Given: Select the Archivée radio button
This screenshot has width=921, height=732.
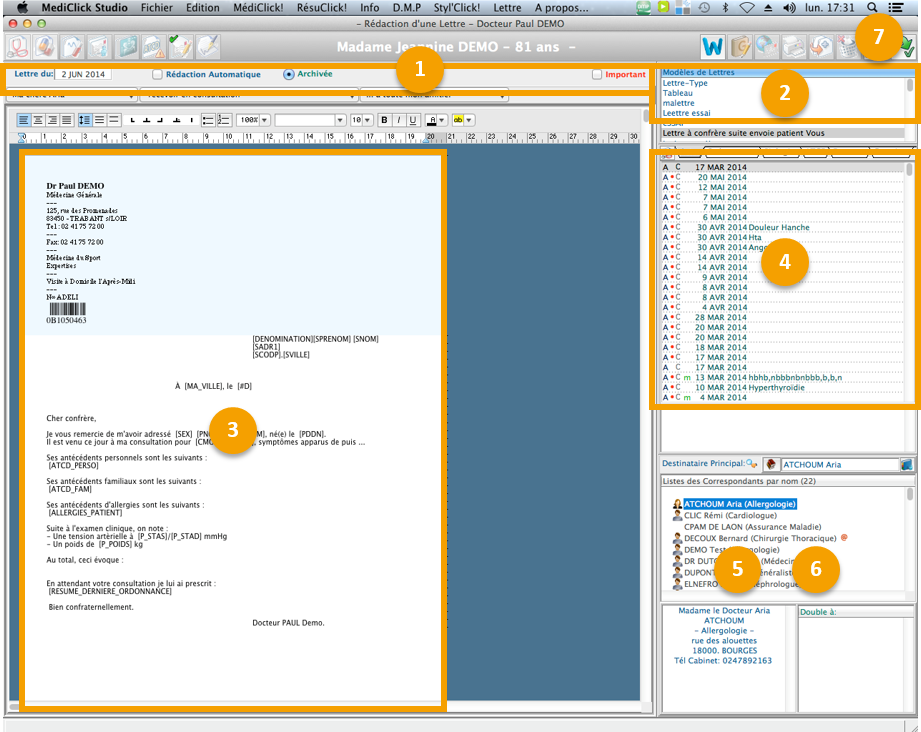Looking at the screenshot, I should (x=289, y=74).
